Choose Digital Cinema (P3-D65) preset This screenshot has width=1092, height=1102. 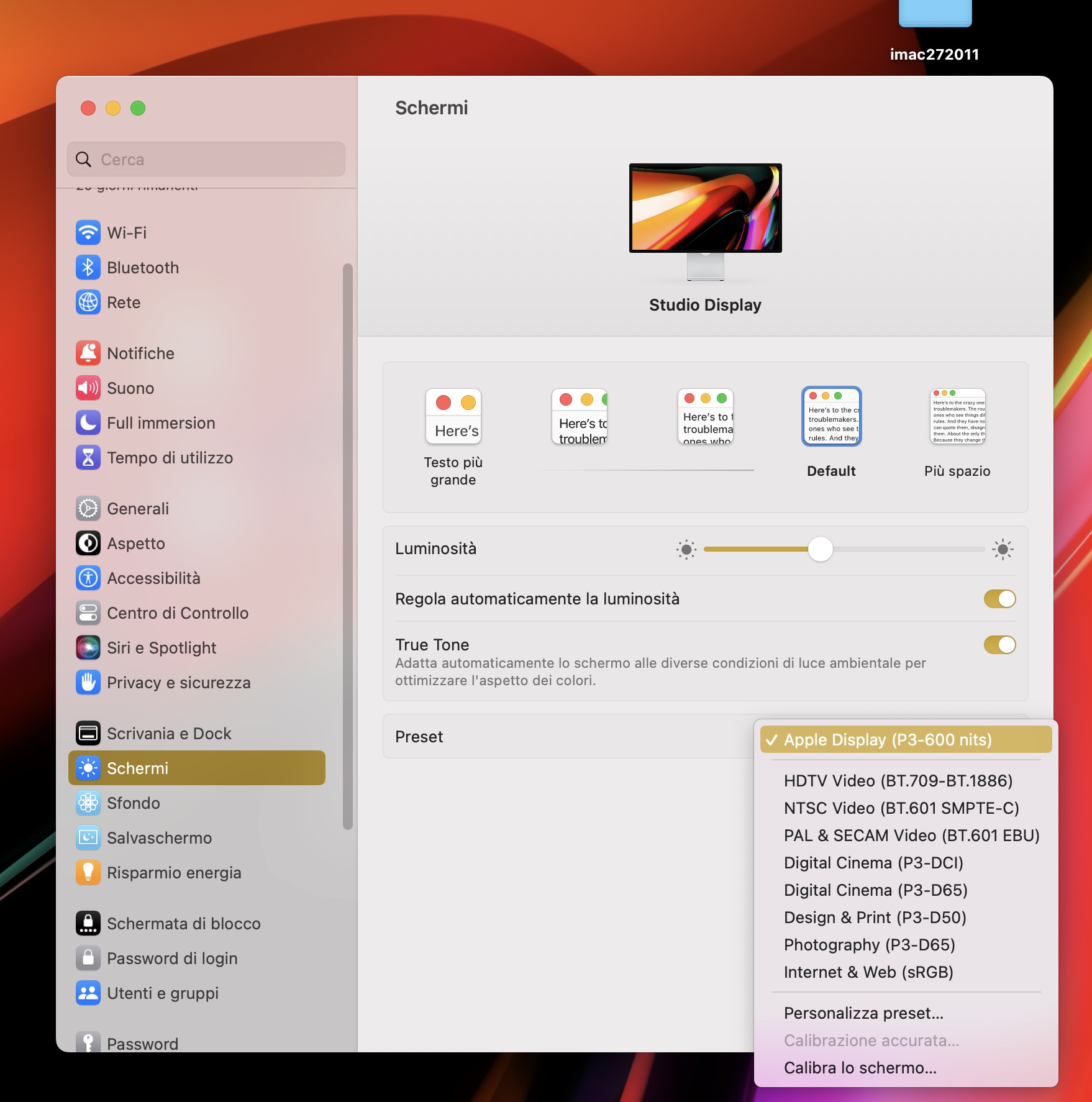click(x=906, y=890)
